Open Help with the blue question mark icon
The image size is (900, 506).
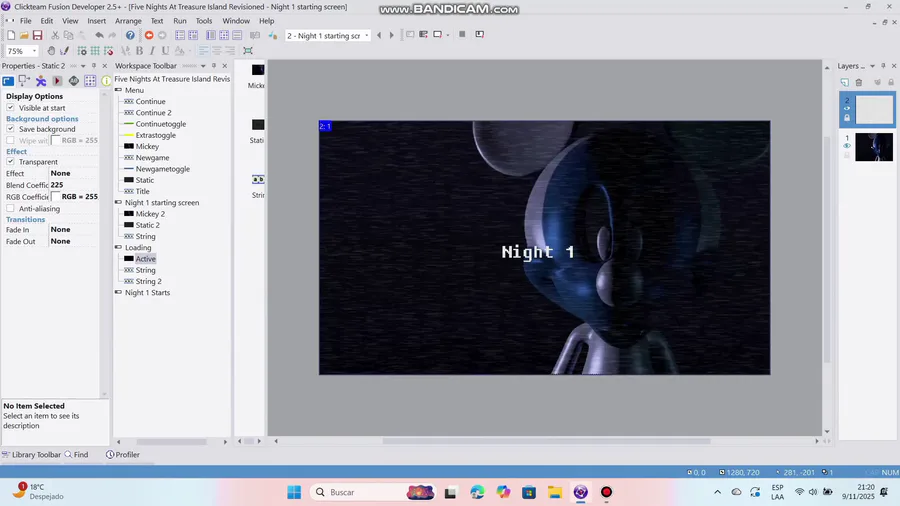tap(130, 36)
